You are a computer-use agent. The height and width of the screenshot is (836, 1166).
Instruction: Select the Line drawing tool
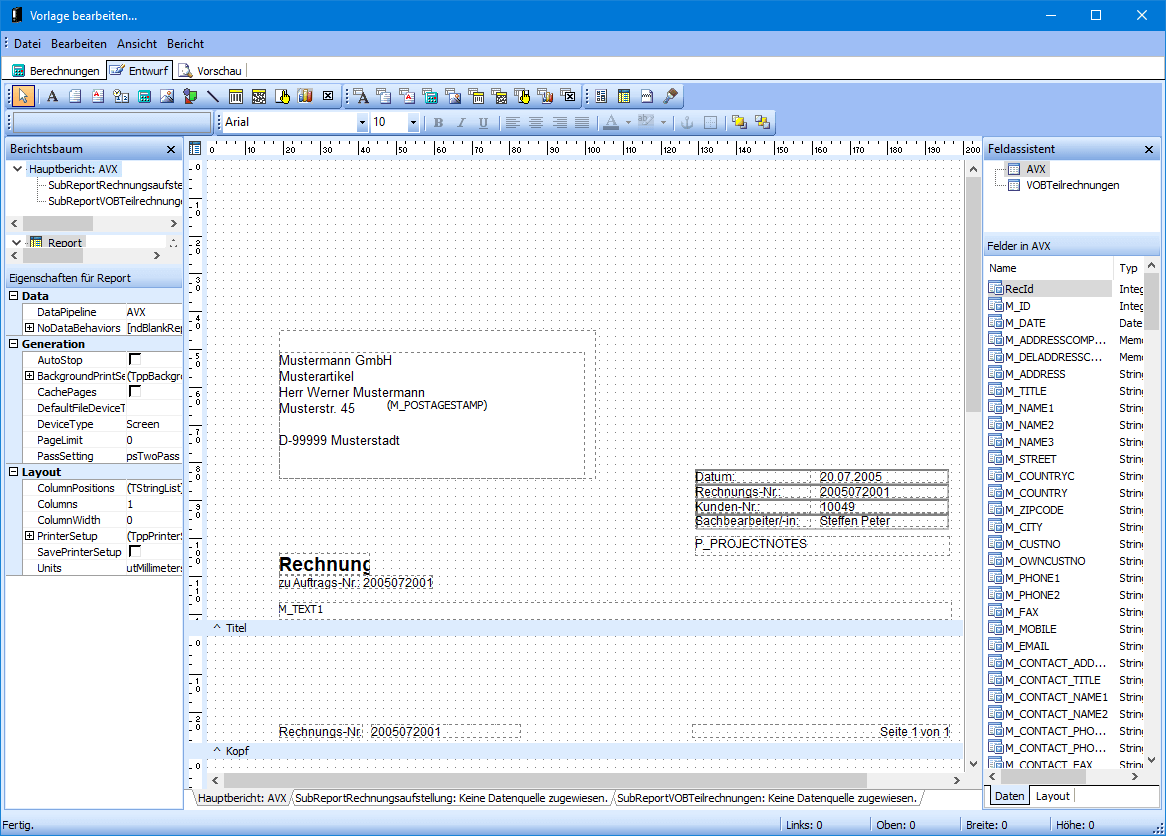(213, 96)
